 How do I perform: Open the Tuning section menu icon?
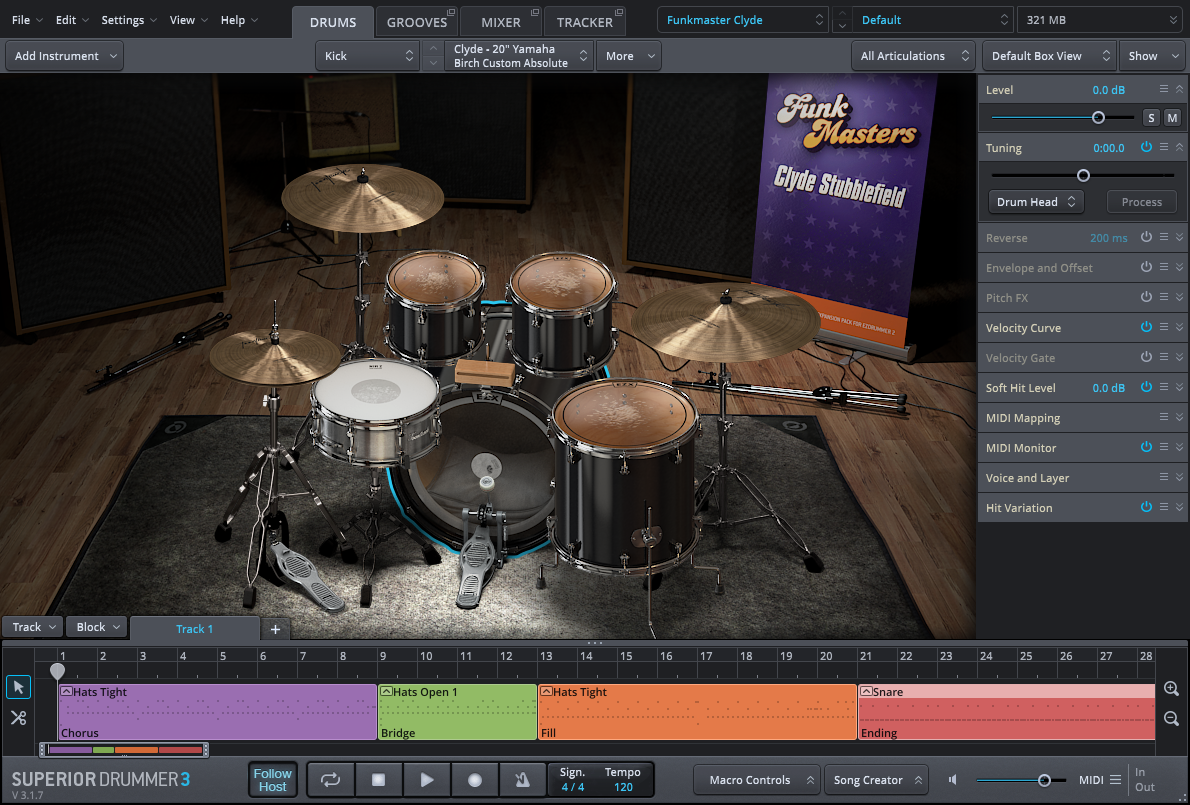1163,147
